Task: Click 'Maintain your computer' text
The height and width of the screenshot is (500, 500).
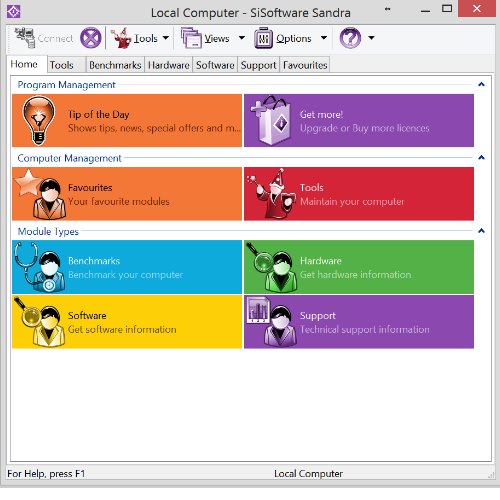Action: [x=352, y=202]
